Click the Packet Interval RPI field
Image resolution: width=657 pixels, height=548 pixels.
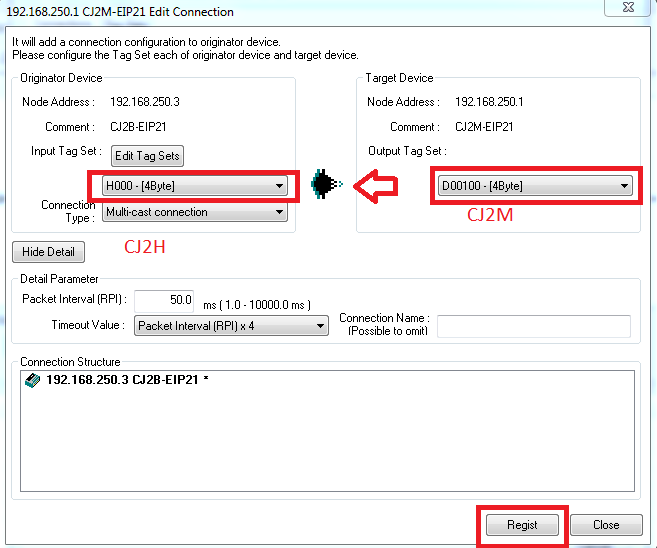click(164, 300)
